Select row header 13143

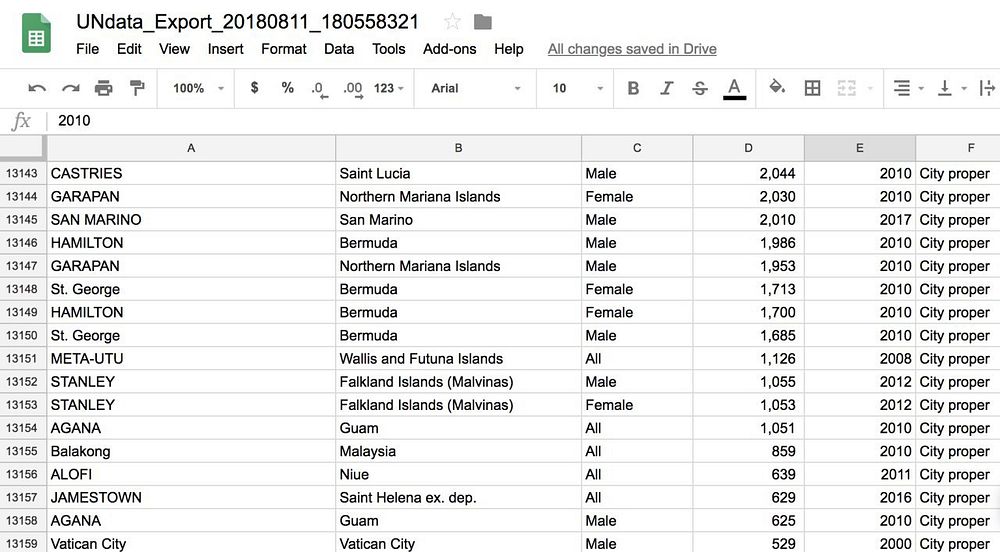[x=22, y=173]
